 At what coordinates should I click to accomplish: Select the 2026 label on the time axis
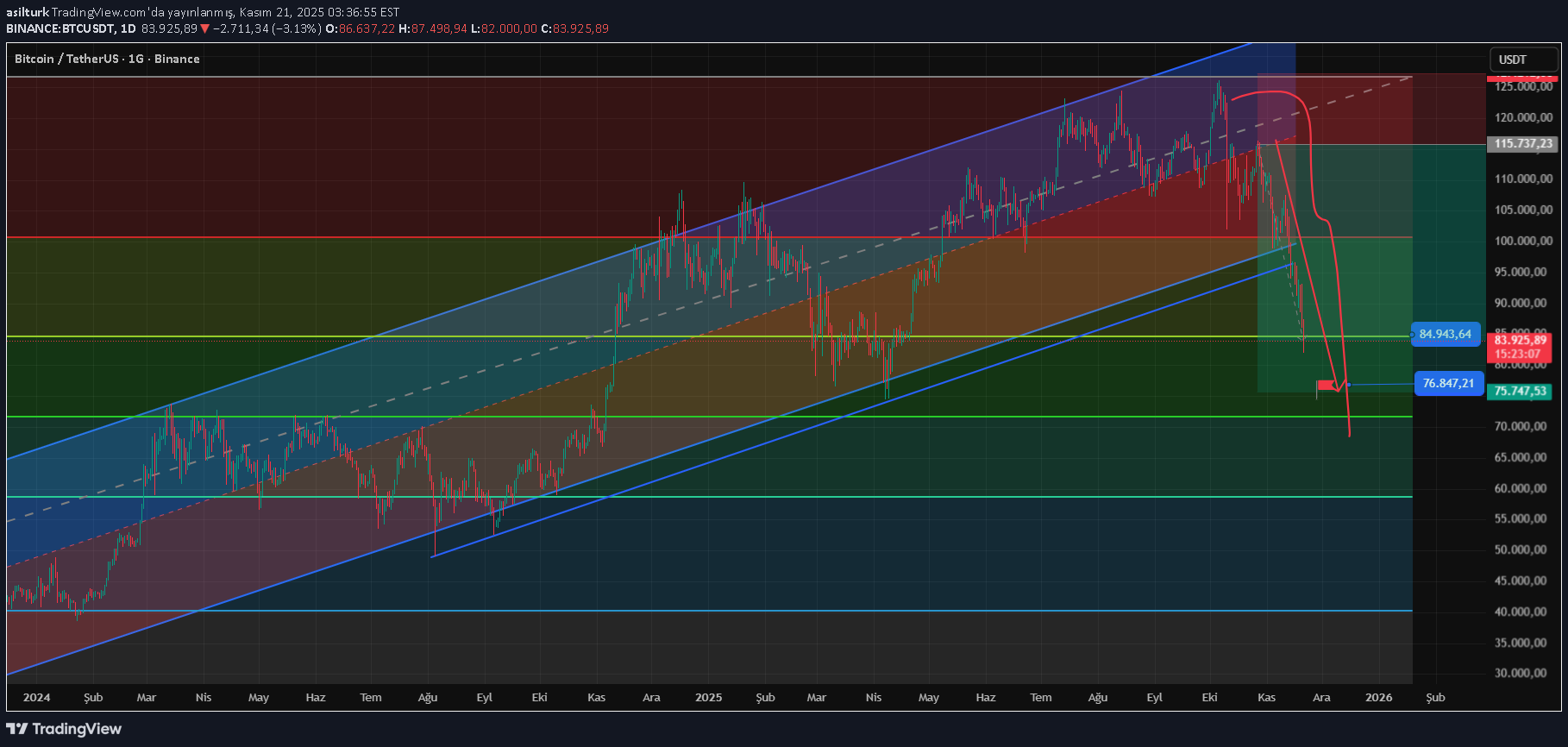coord(1378,697)
